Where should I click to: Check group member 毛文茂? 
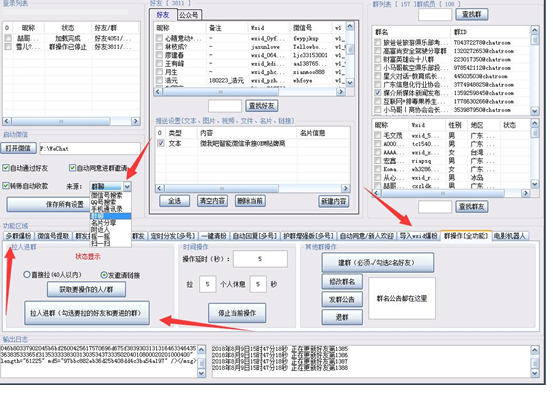click(378, 135)
